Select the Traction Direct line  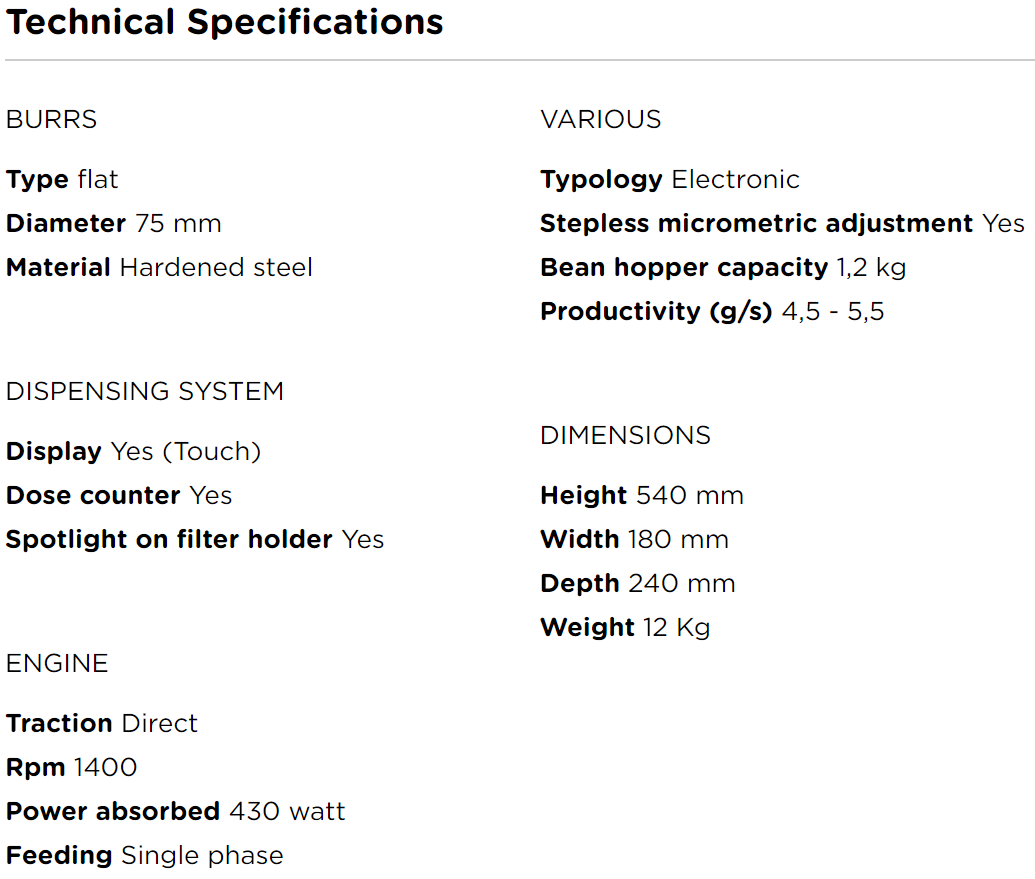coord(102,724)
